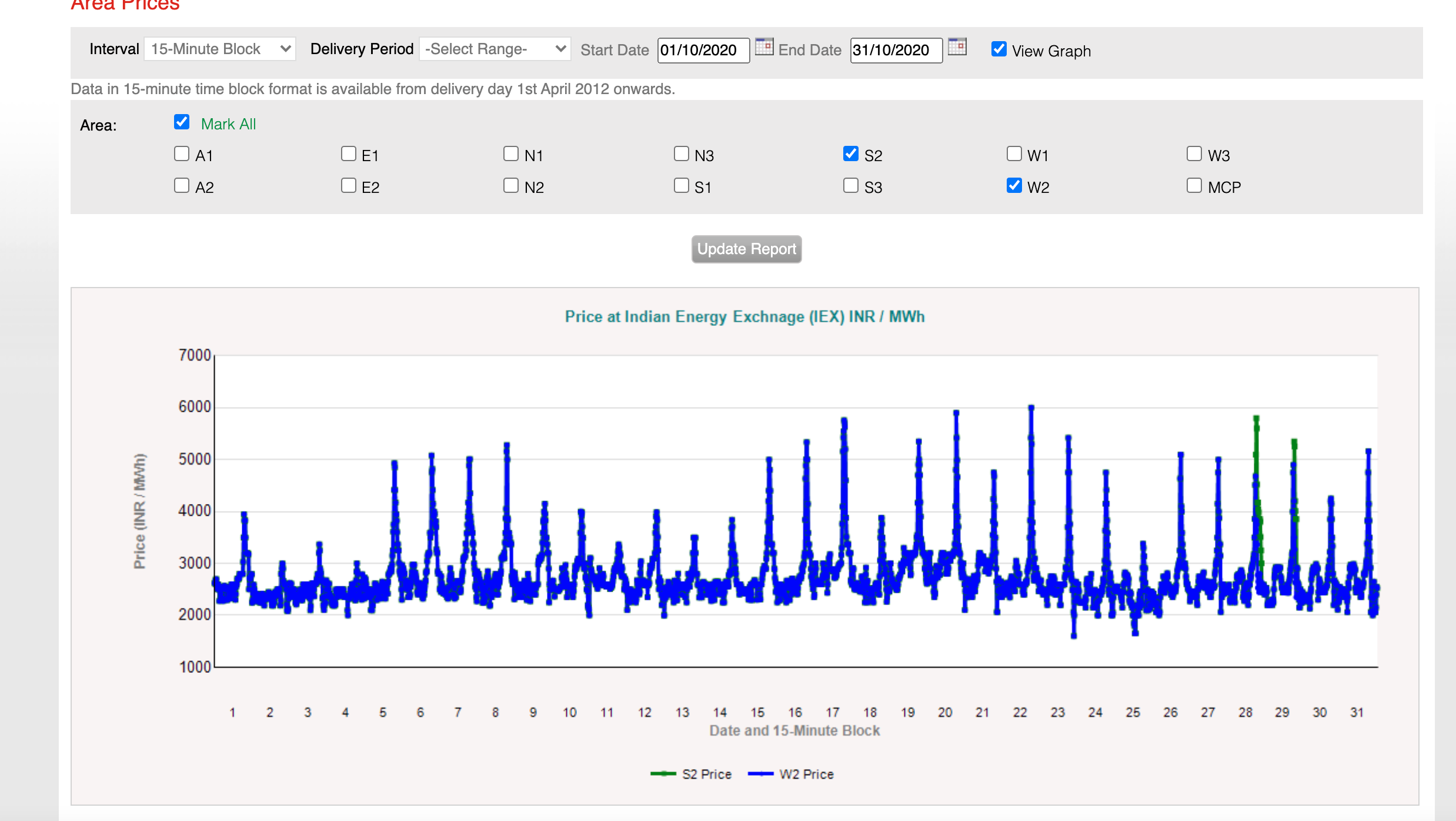Open the End Date calendar picker icon
The image size is (1456, 821).
(957, 46)
